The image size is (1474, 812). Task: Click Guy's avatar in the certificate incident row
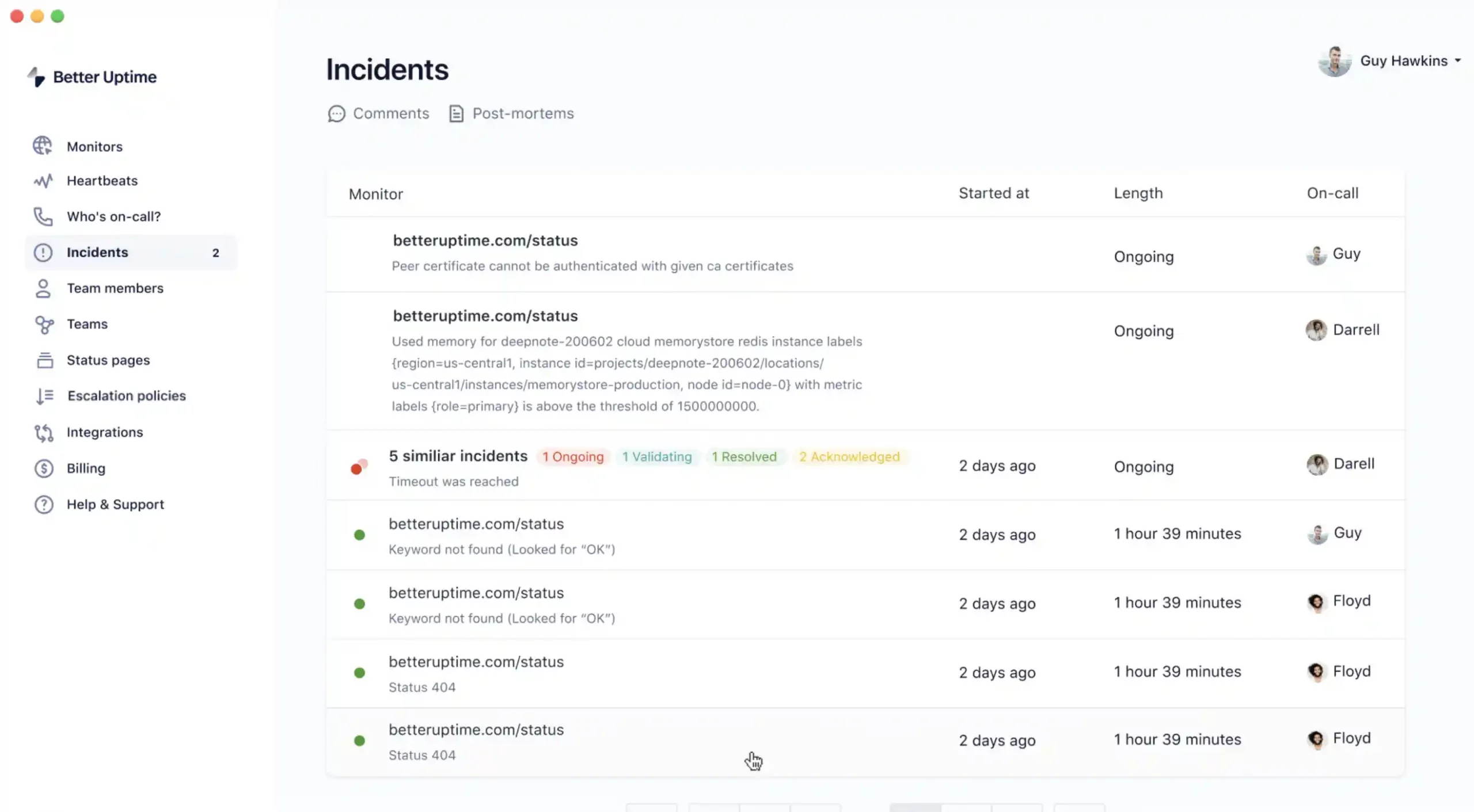tap(1316, 255)
